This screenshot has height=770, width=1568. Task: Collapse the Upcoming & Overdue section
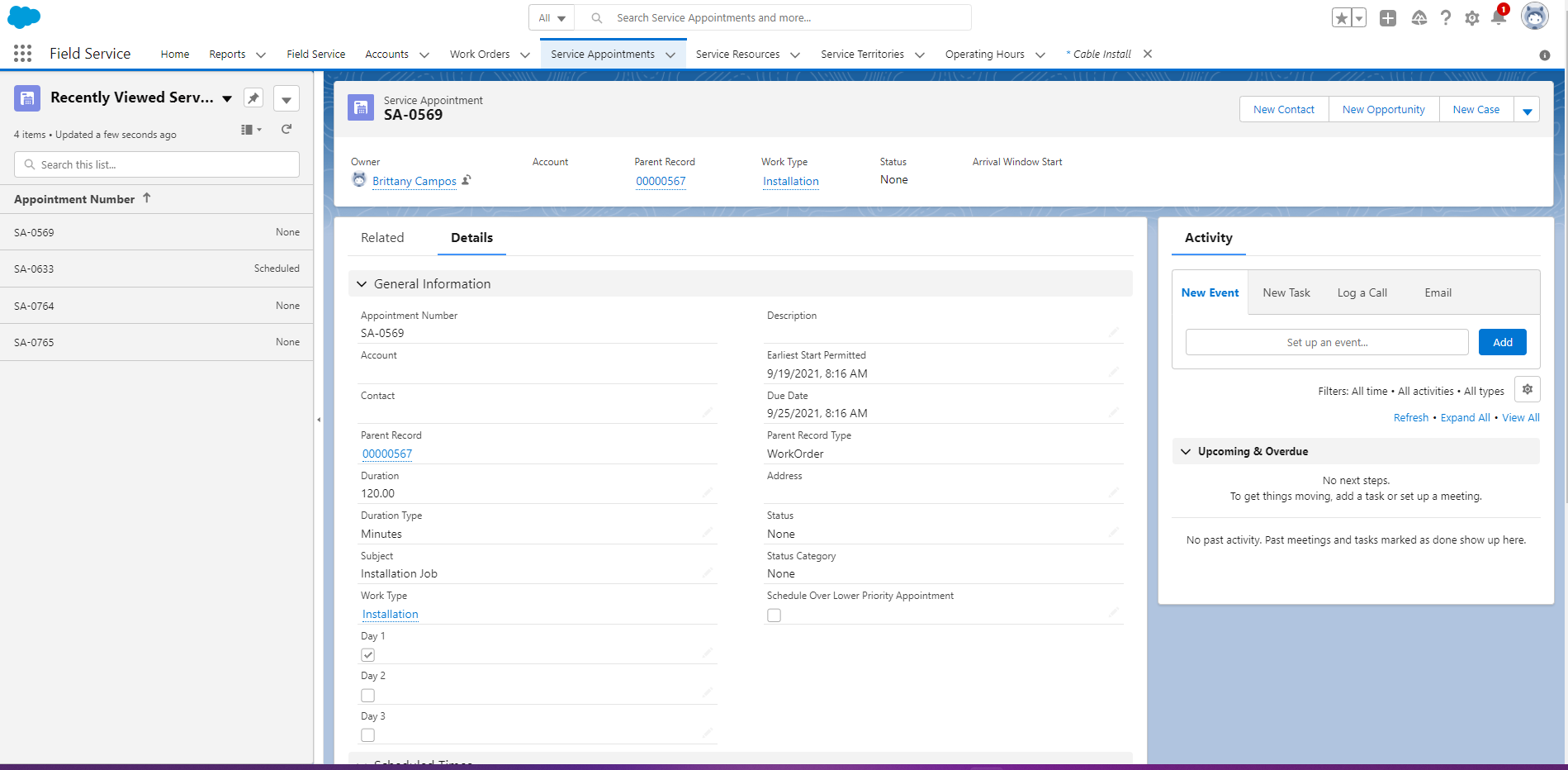(1186, 452)
